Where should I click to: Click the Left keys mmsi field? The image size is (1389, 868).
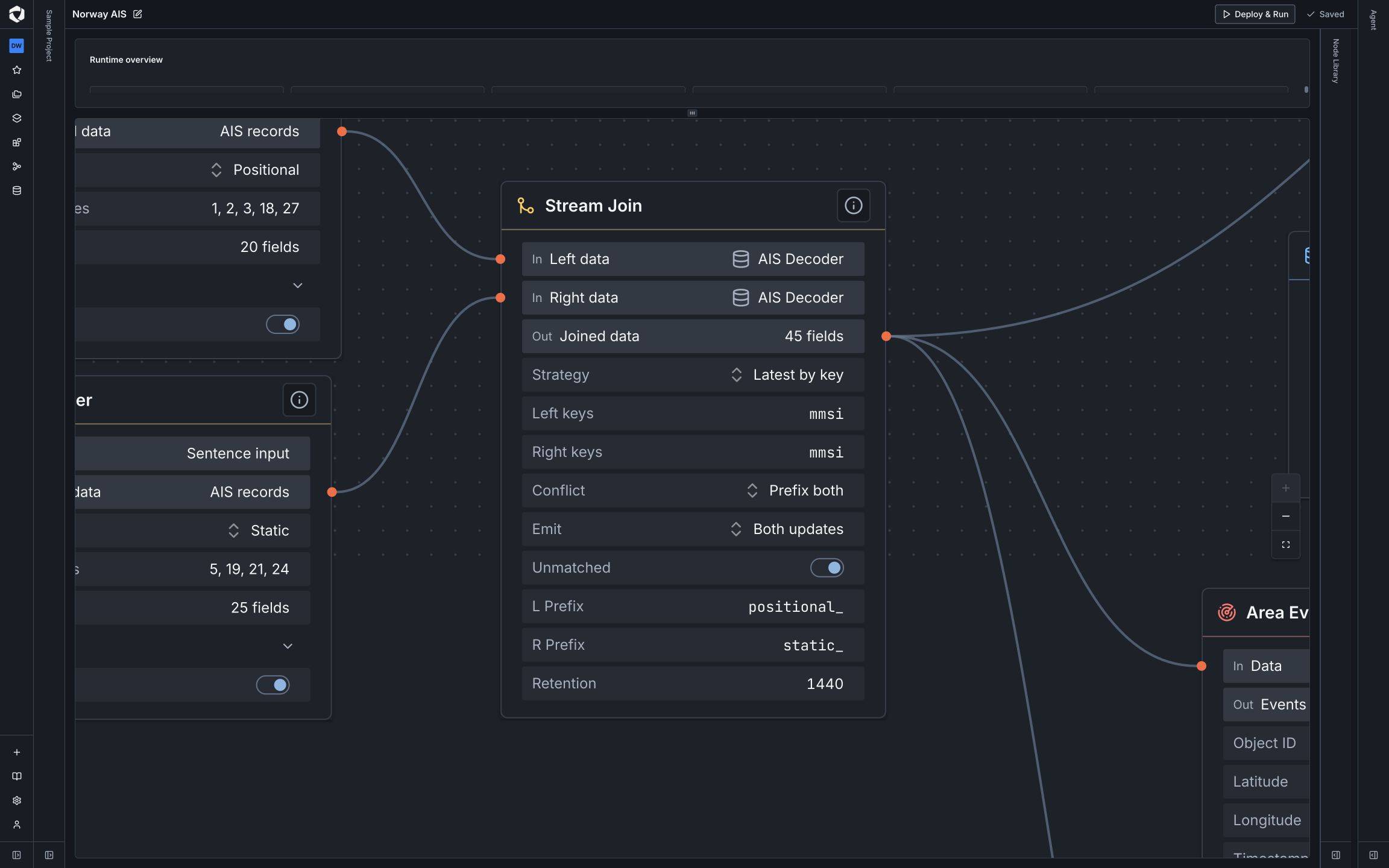pos(693,414)
